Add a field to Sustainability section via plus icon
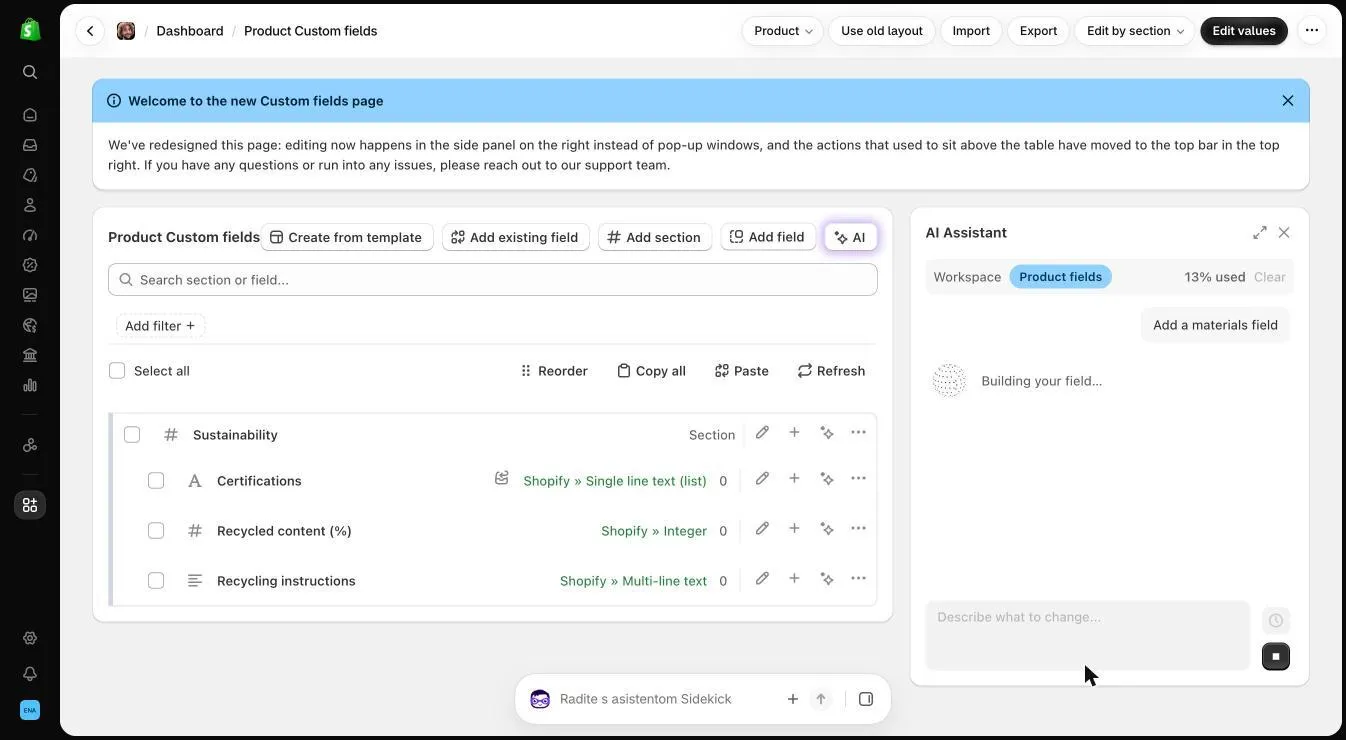Screen dimensions: 1346x740 coord(794,433)
